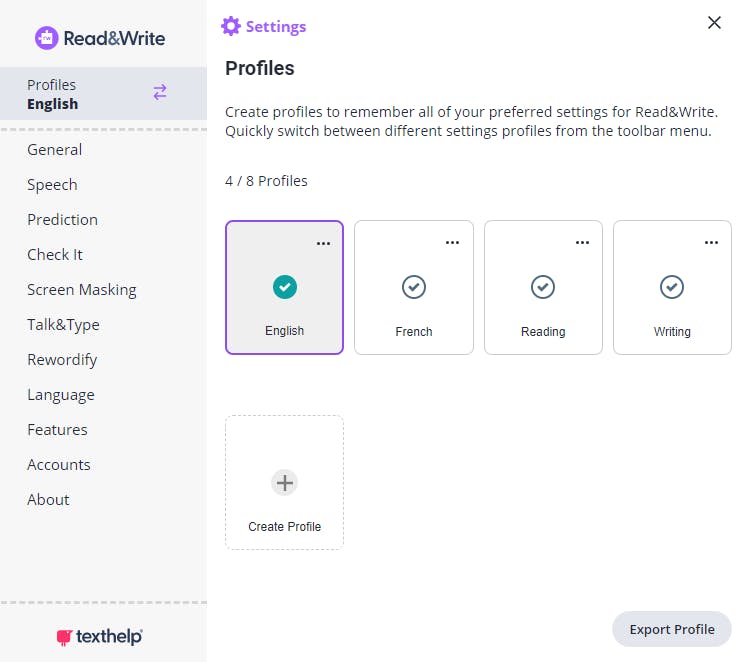This screenshot has width=746, height=662.
Task: Select Talk&Type in the sidebar
Action: pos(63,325)
